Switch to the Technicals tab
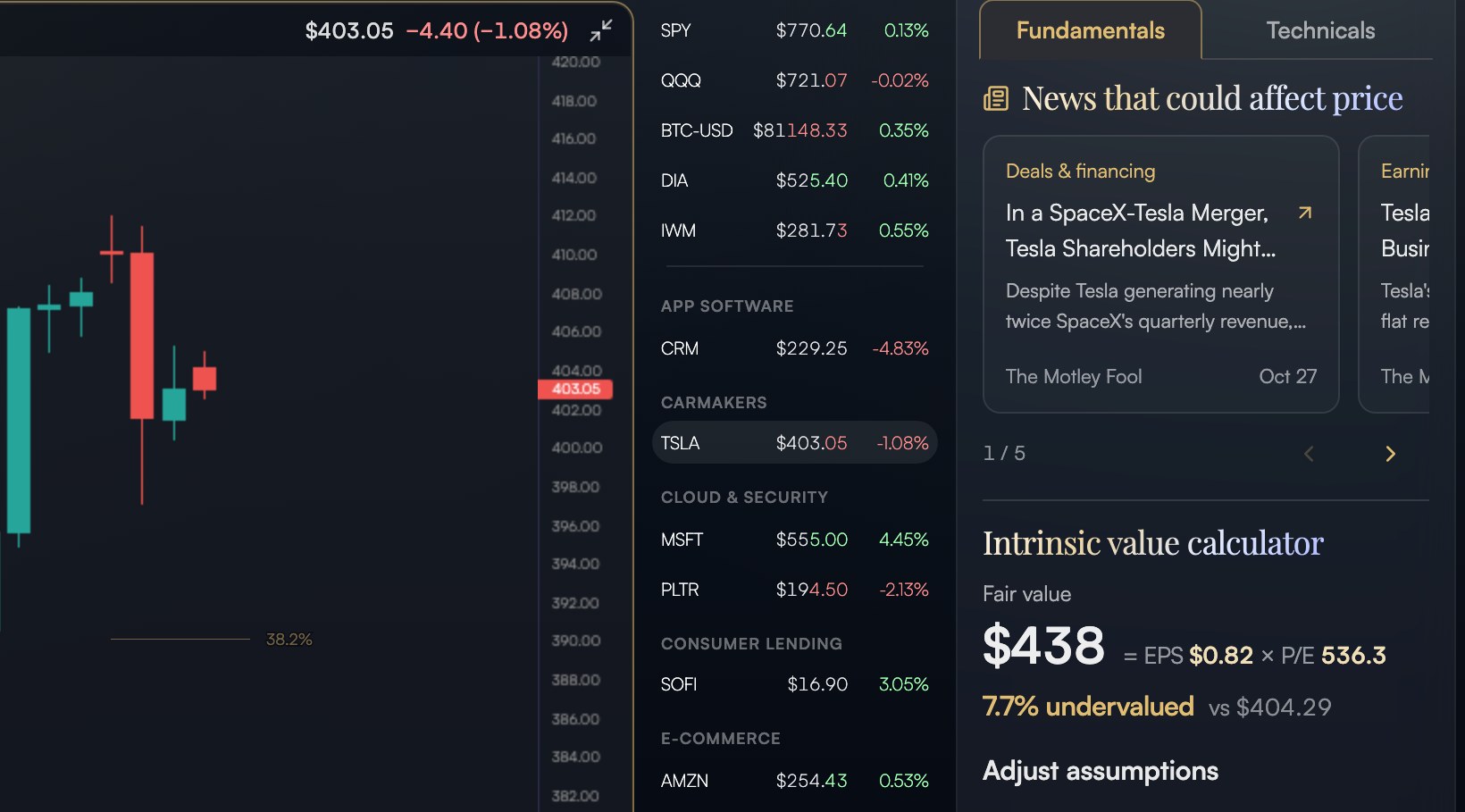Image resolution: width=1465 pixels, height=812 pixels. click(1320, 30)
